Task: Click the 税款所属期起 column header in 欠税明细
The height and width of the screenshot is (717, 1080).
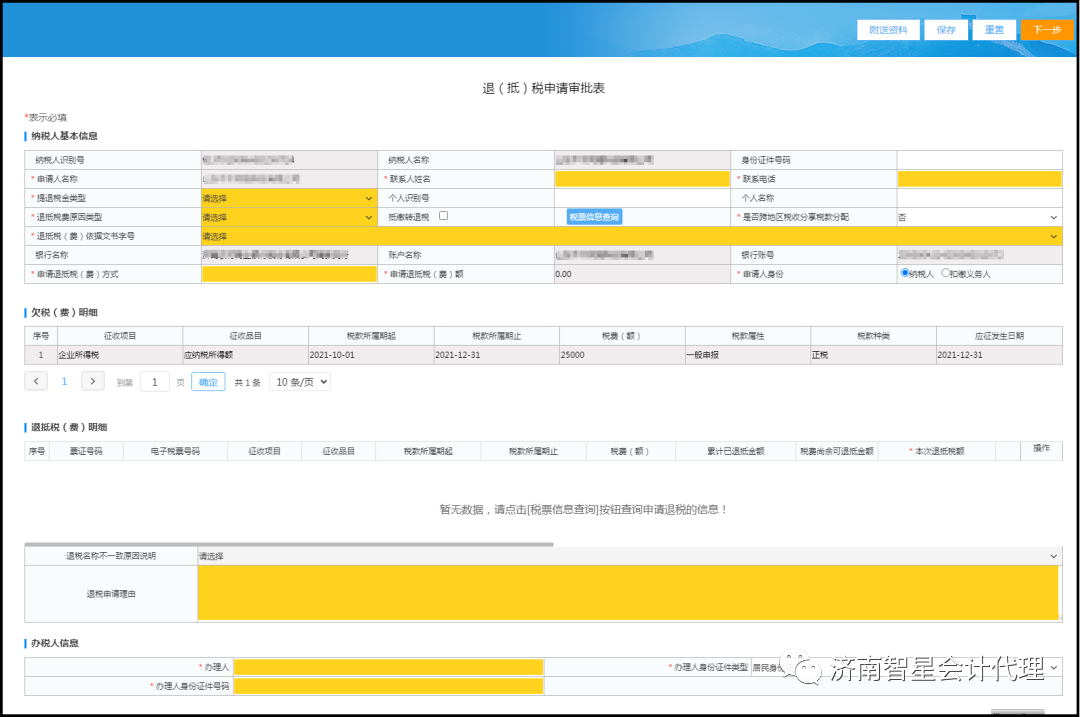Action: [x=371, y=336]
